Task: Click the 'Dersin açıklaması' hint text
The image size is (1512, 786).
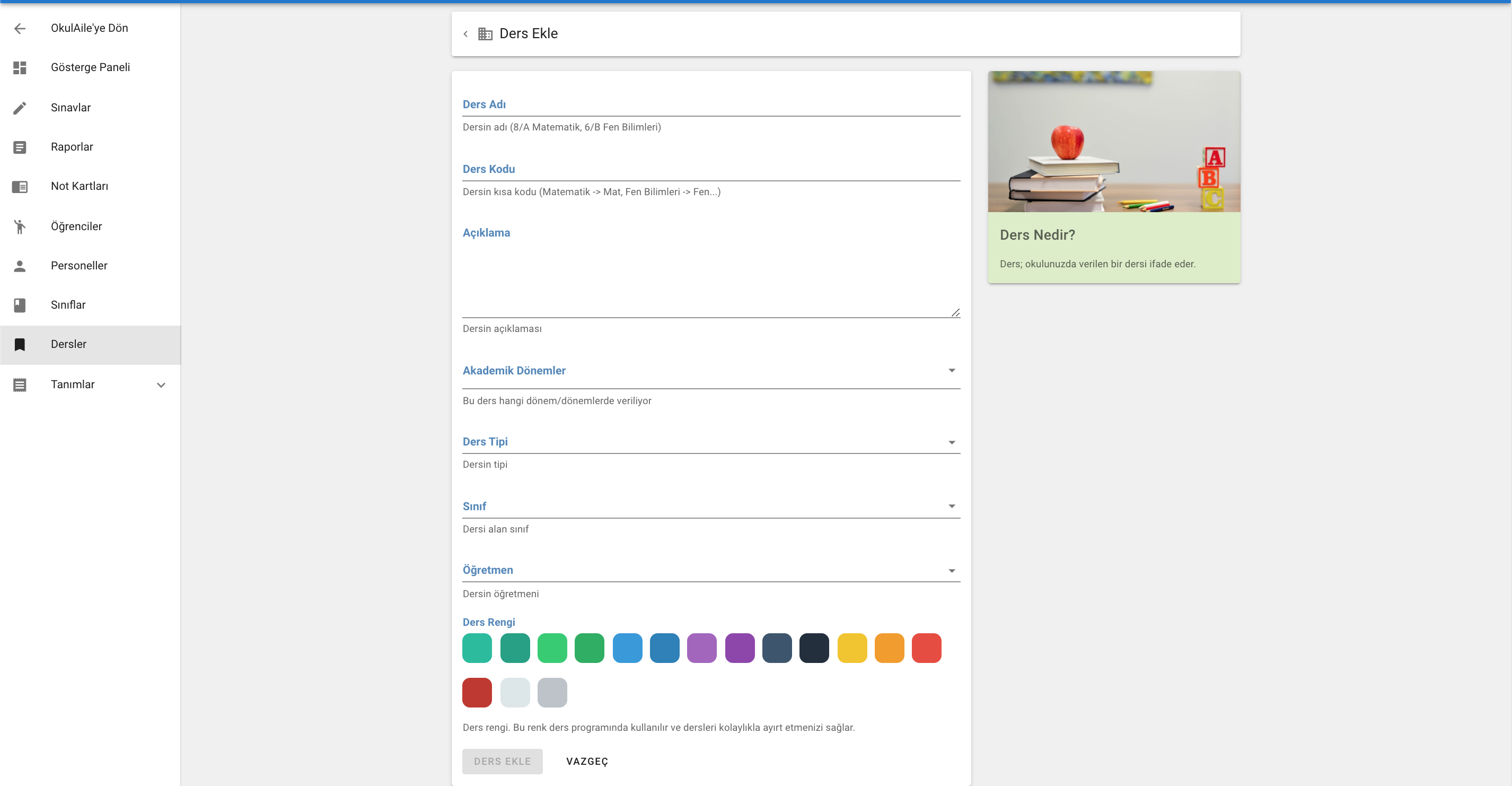Action: click(x=502, y=329)
